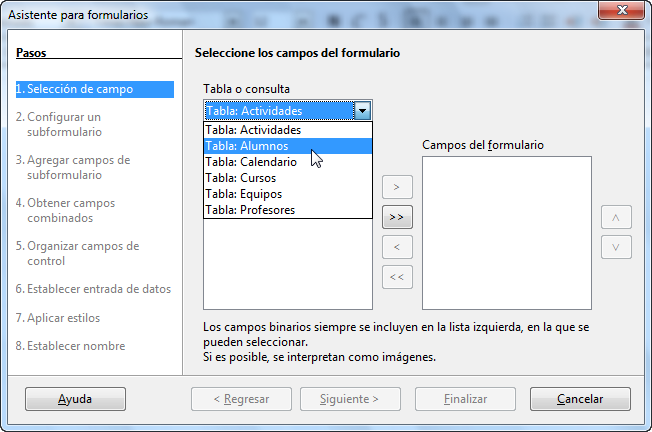Close the Asistente para formularios dialog
The image size is (652, 432).
click(621, 10)
